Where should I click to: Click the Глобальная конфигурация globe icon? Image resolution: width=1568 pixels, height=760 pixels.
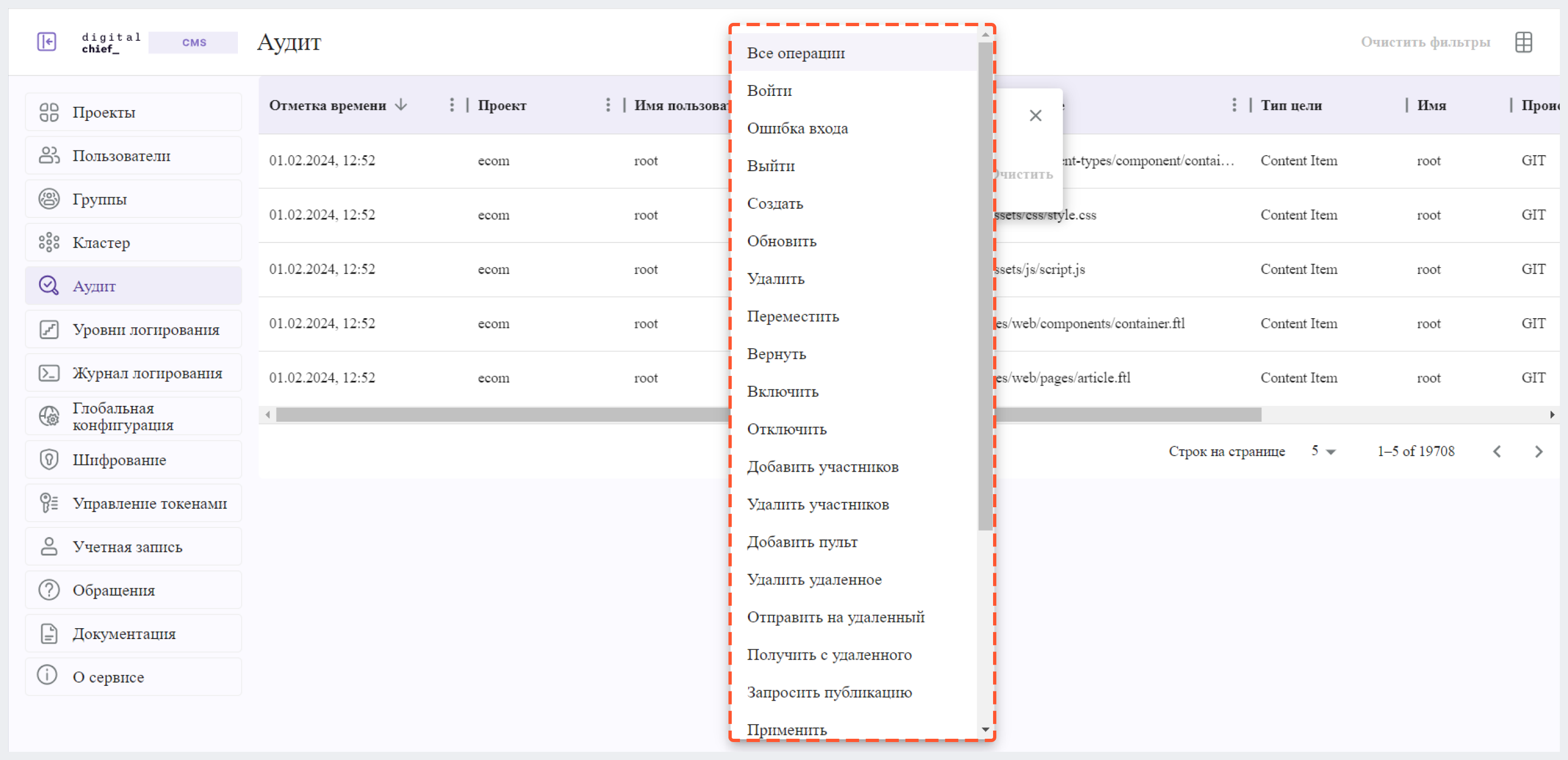click(x=48, y=416)
